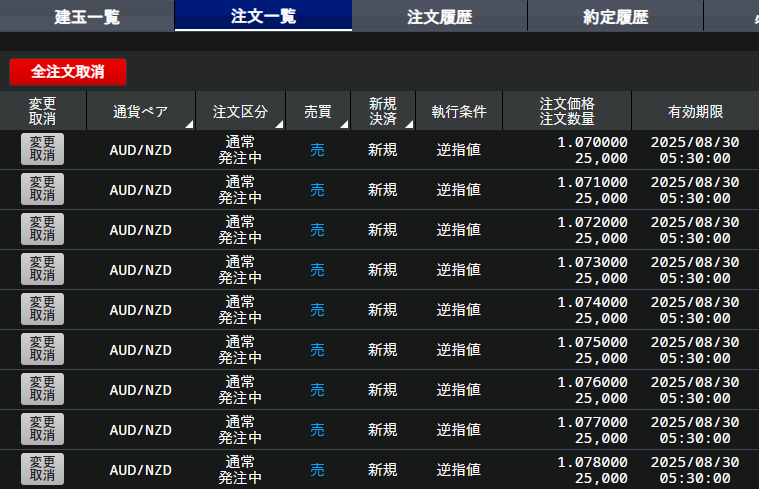This screenshot has width=759, height=489.
Task: Click the 変更取消 column header
Action: 43,111
